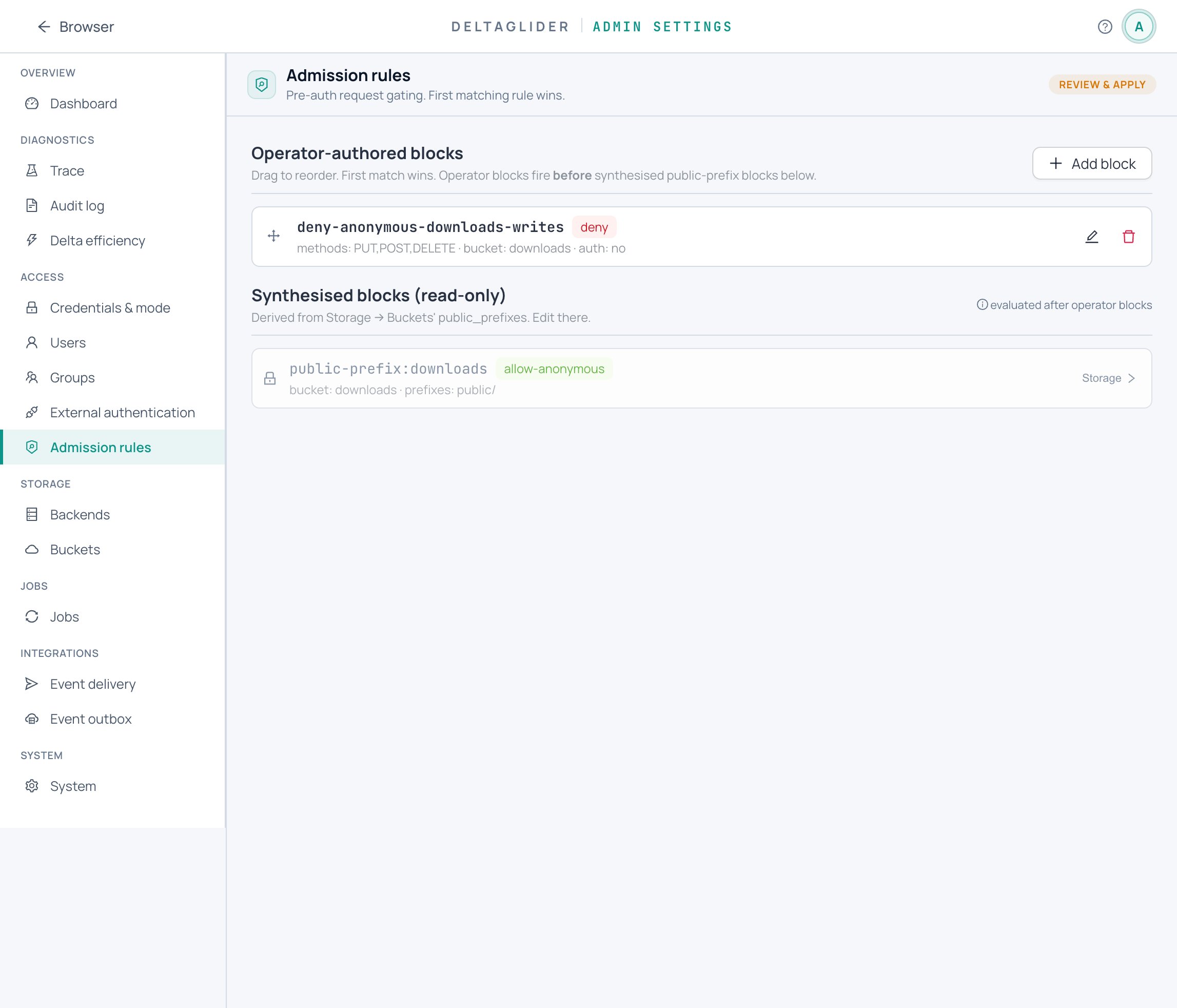Click the rule name deny-anonymous-downloads-writes

430,227
